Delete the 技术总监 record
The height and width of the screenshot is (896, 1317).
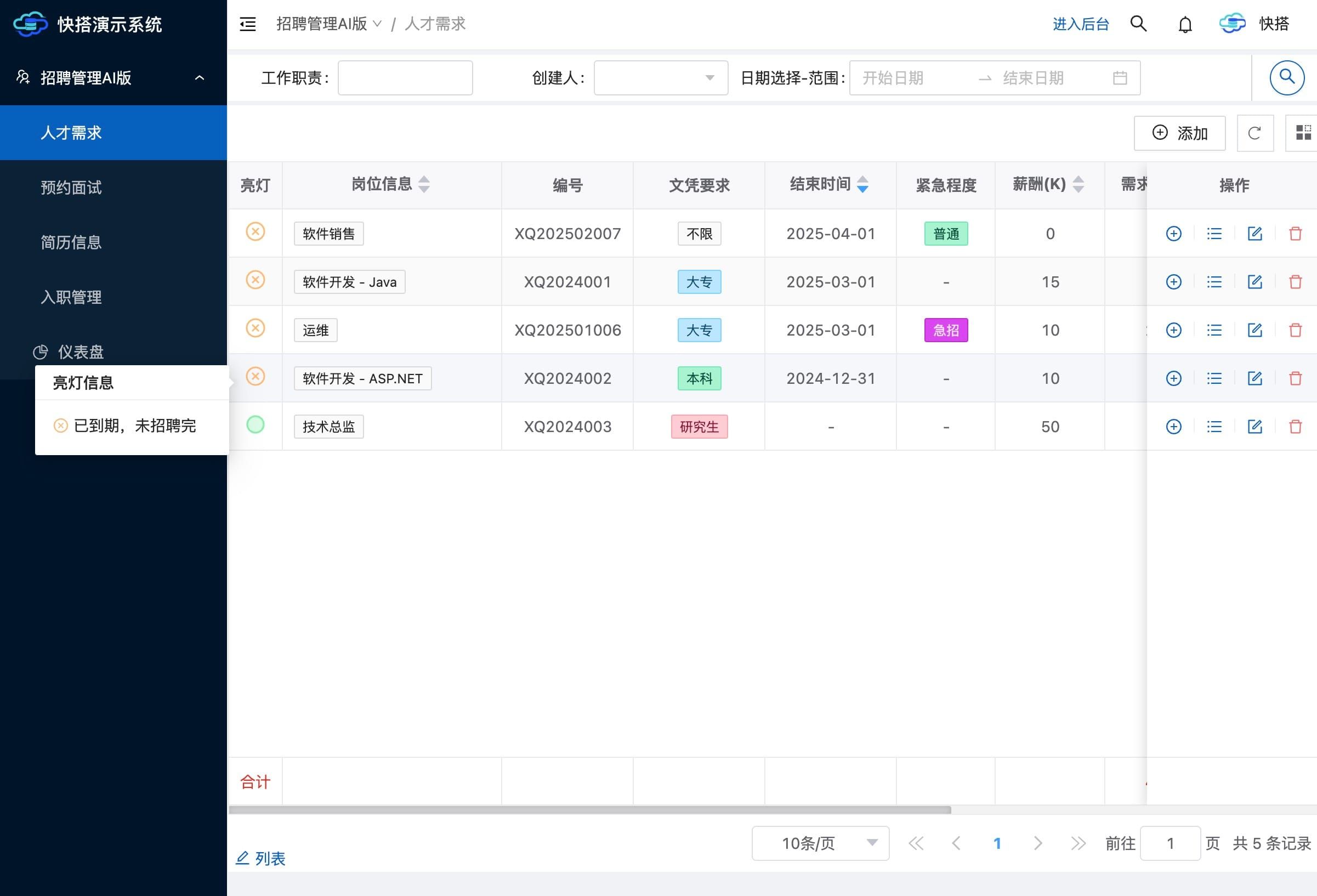click(x=1296, y=426)
